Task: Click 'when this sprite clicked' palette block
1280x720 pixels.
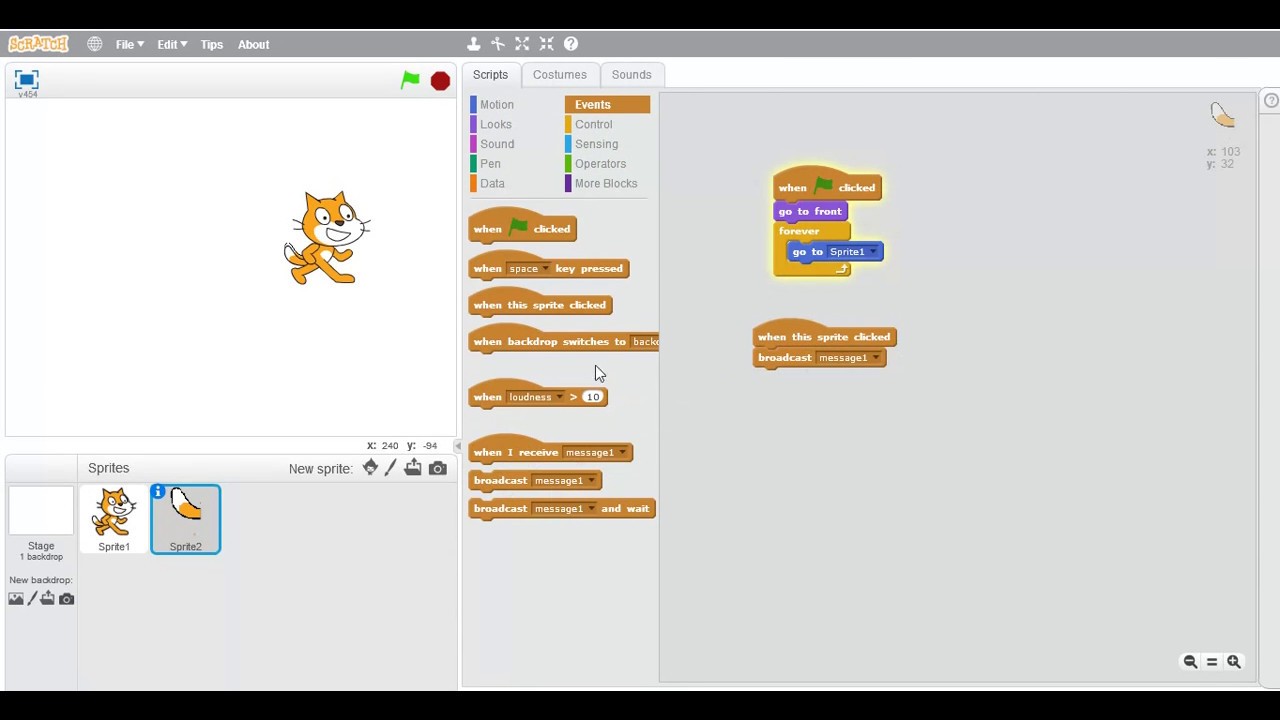Action: 540,305
